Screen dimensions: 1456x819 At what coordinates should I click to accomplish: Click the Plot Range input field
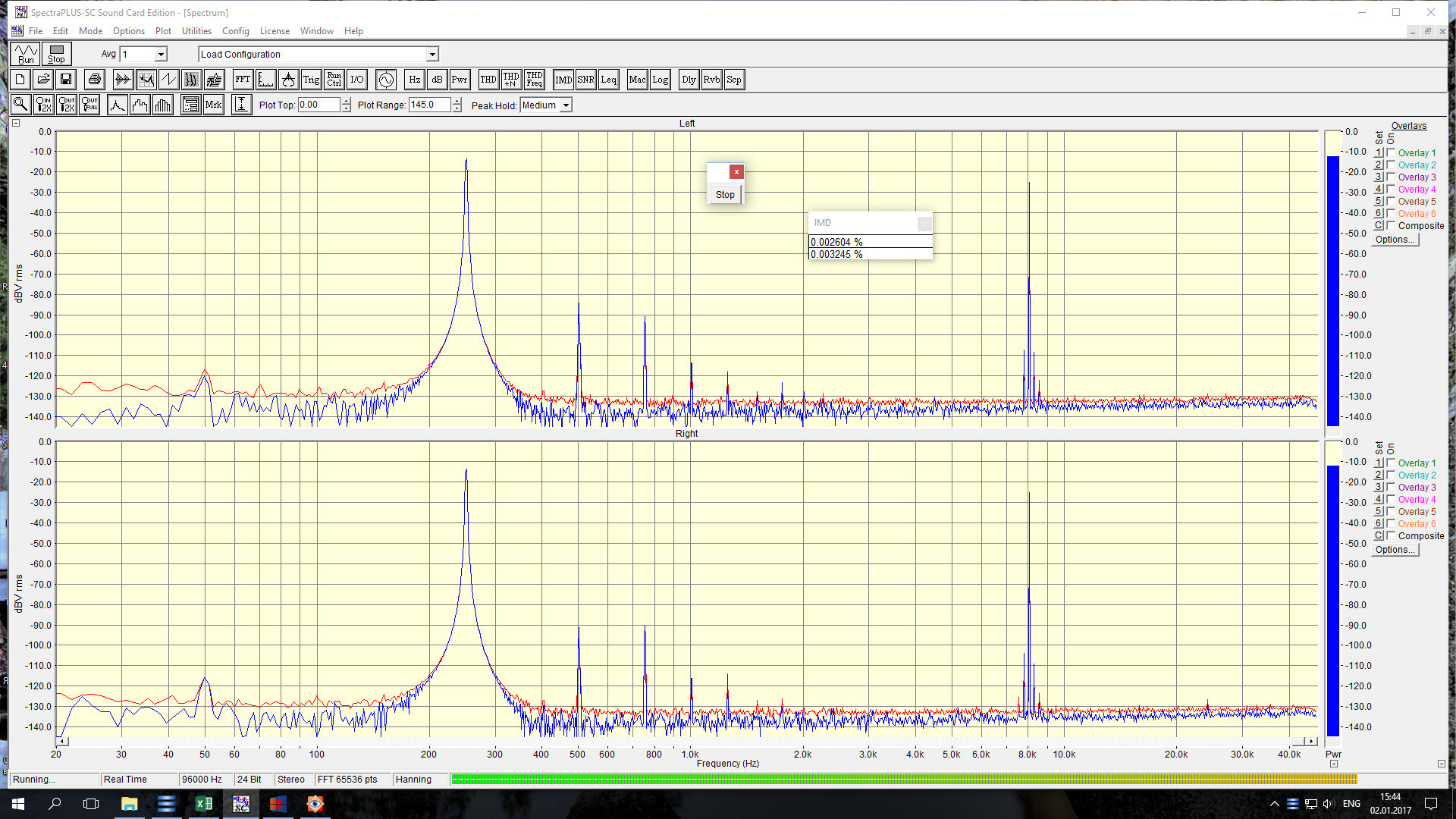(x=429, y=105)
